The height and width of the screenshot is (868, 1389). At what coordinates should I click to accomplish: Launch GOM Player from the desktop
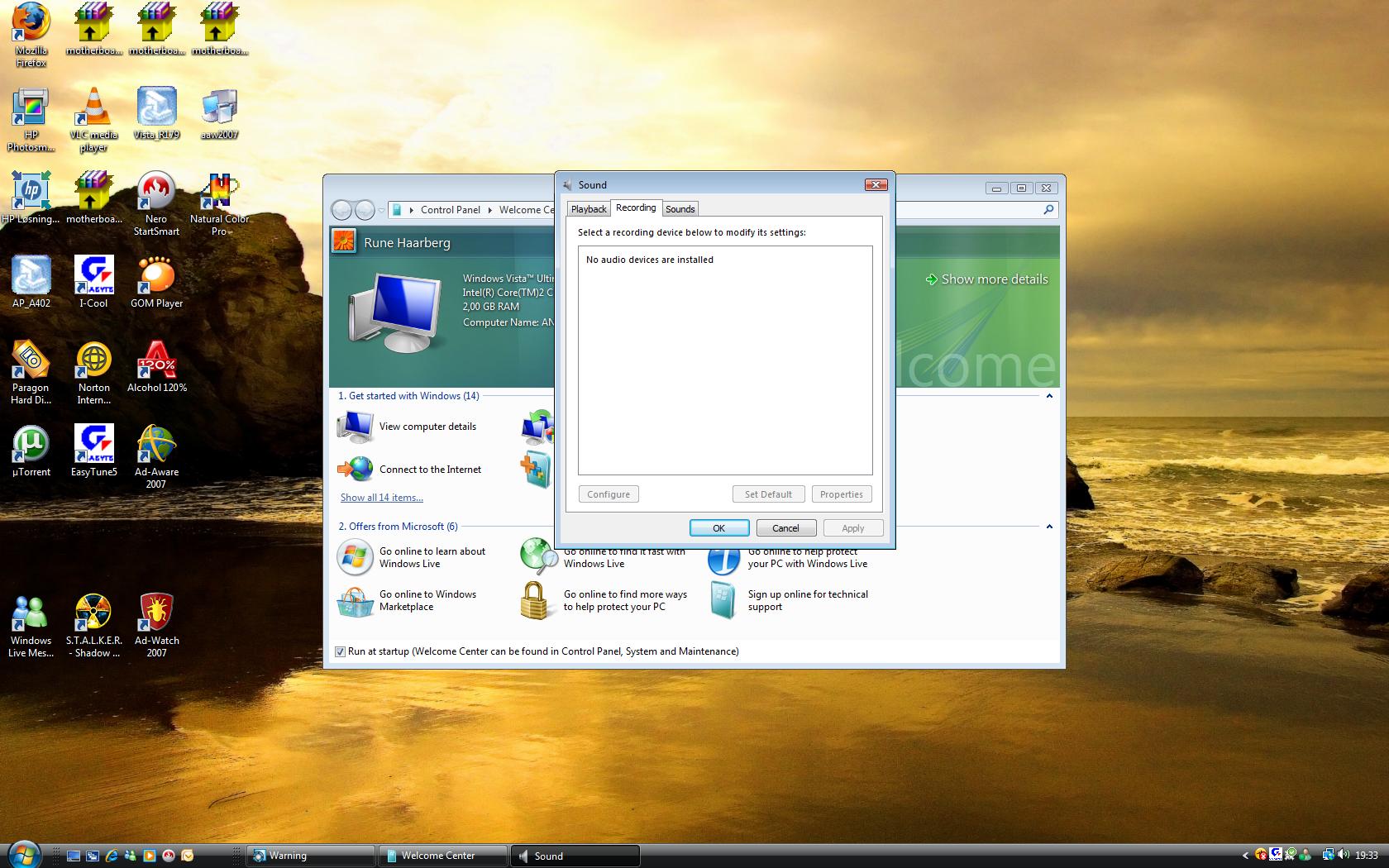[x=156, y=282]
